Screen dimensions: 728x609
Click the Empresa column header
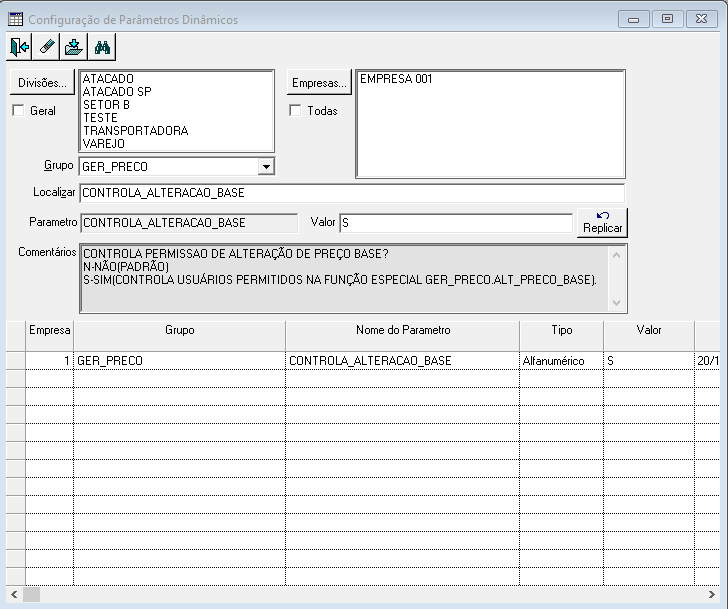pyautogui.click(x=50, y=336)
